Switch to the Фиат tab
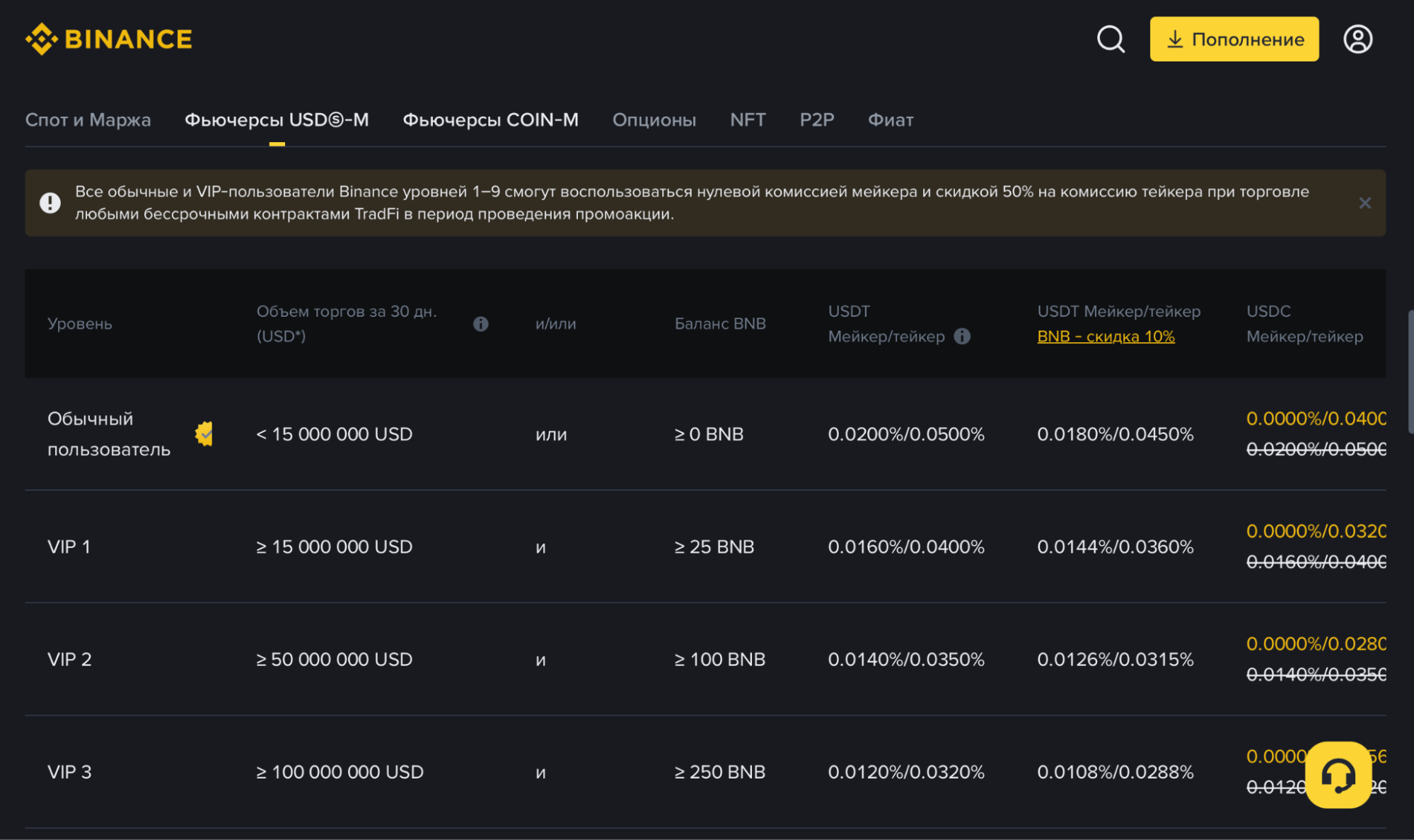This screenshot has height=840, width=1414. (x=891, y=120)
